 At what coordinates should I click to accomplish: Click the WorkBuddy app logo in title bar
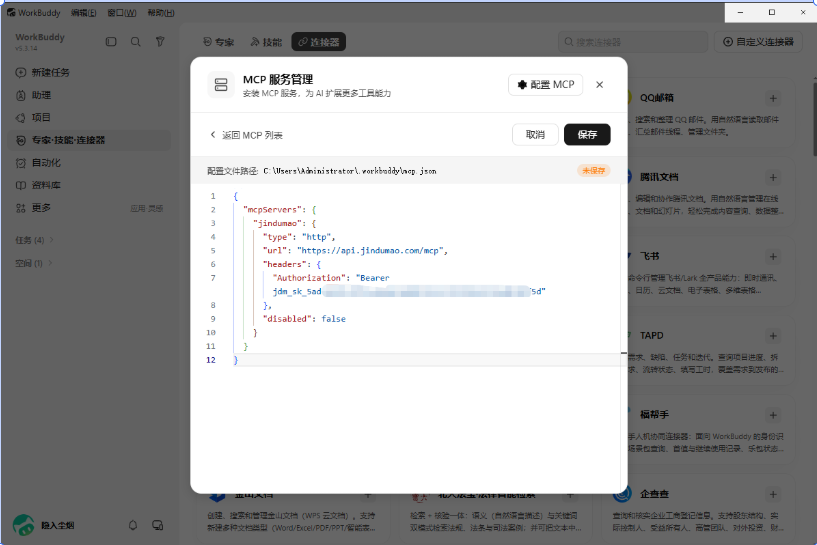[10, 13]
